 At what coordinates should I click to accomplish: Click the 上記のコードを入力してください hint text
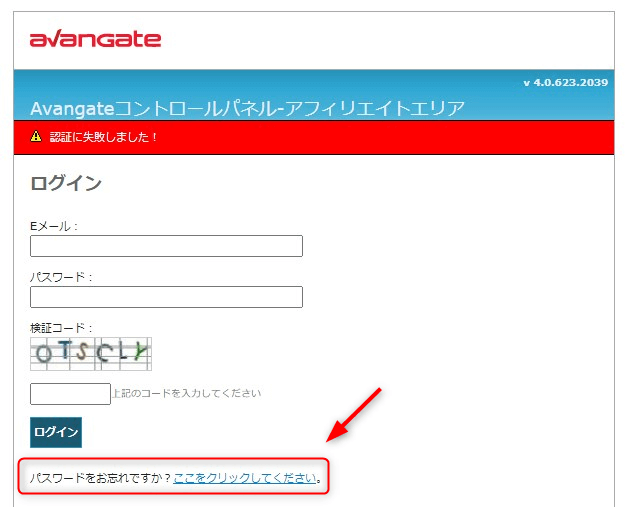pos(187,393)
